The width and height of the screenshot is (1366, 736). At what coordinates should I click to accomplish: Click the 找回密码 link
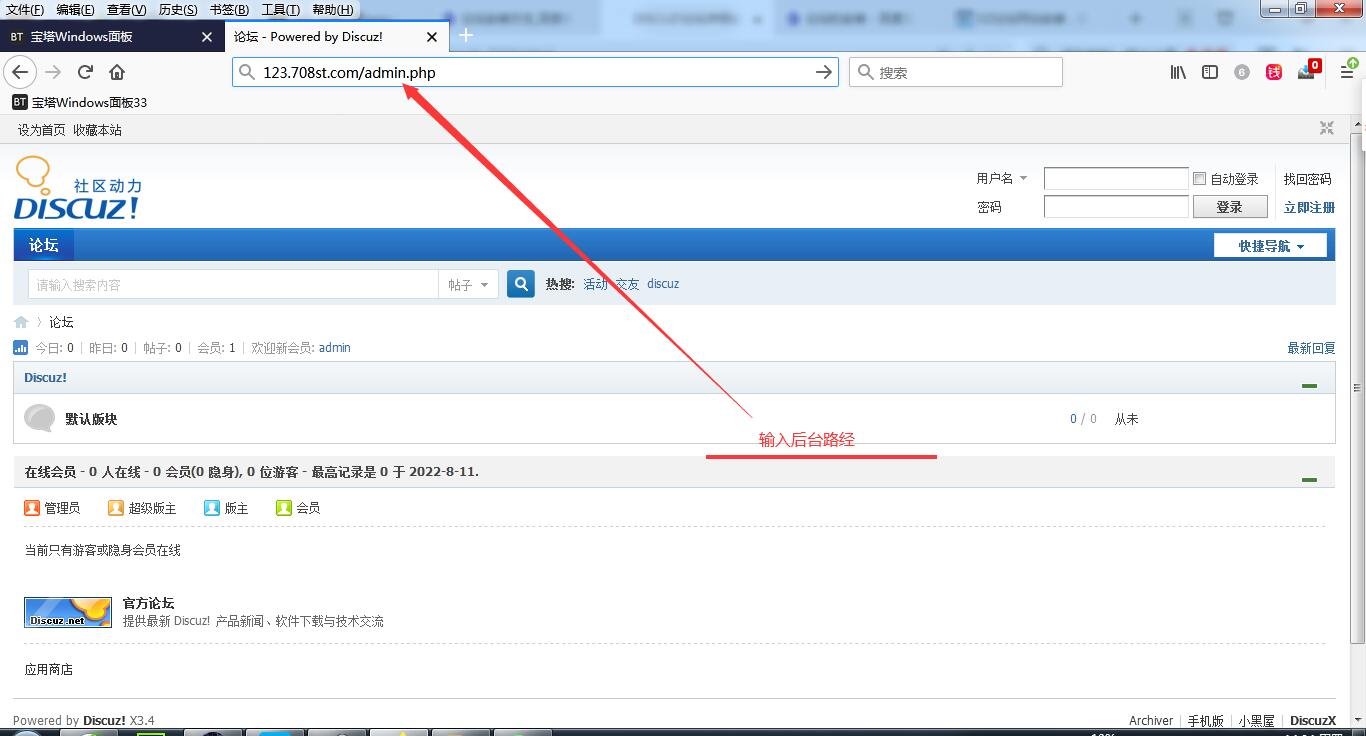coord(1308,179)
